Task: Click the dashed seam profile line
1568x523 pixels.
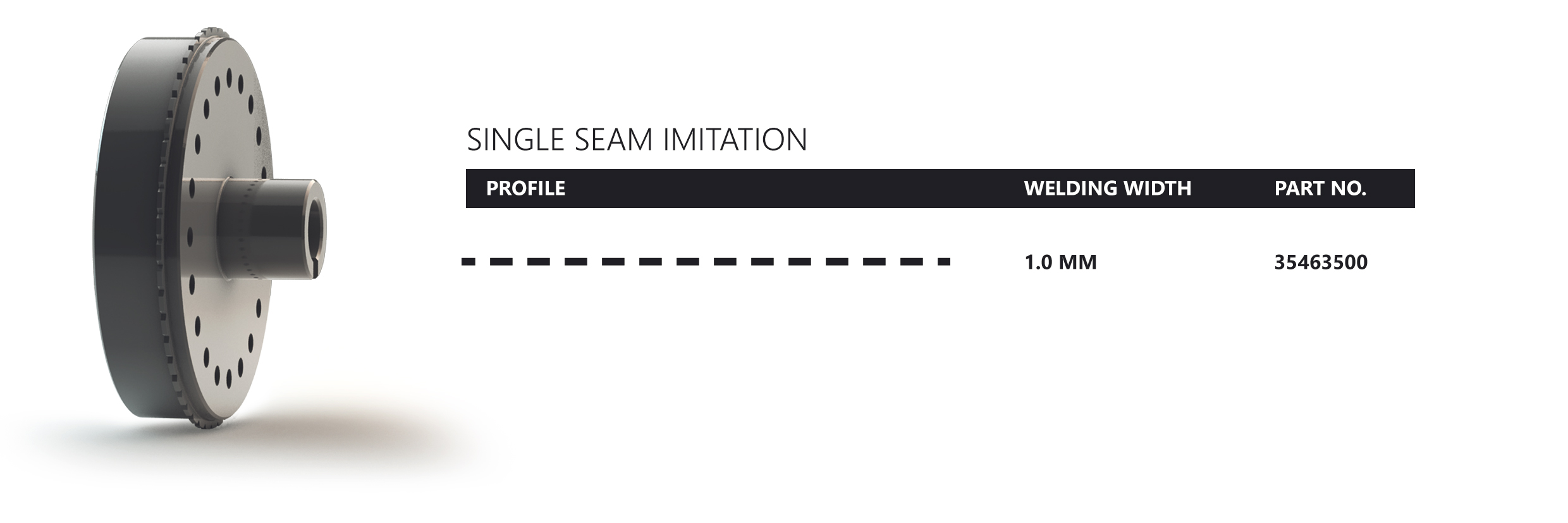Action: [x=706, y=261]
